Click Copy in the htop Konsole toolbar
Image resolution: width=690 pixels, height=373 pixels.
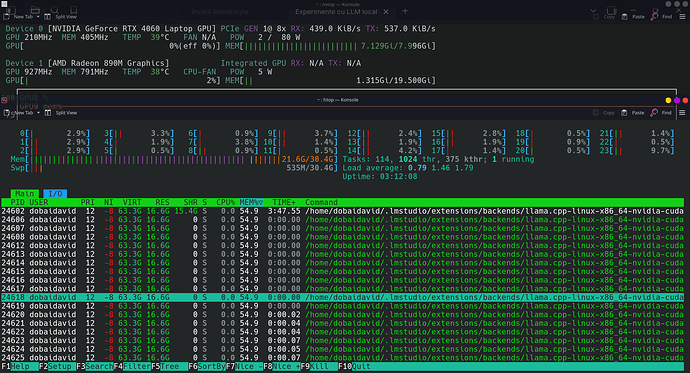pos(604,113)
